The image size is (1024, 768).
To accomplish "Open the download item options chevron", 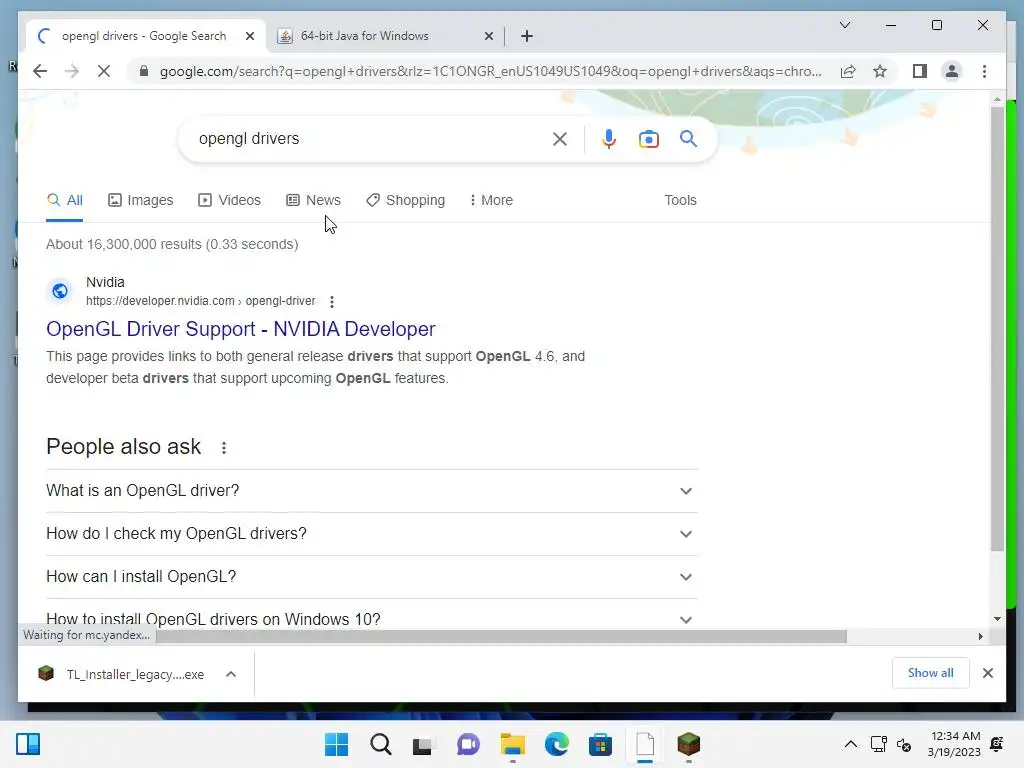I will click(231, 674).
